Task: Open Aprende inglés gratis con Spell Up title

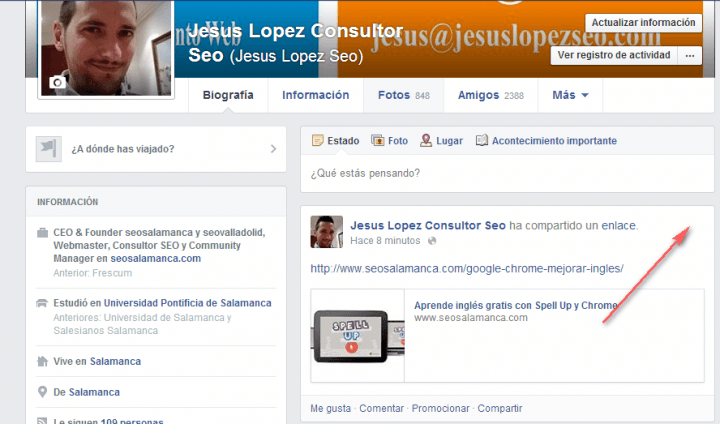Action: [x=516, y=305]
